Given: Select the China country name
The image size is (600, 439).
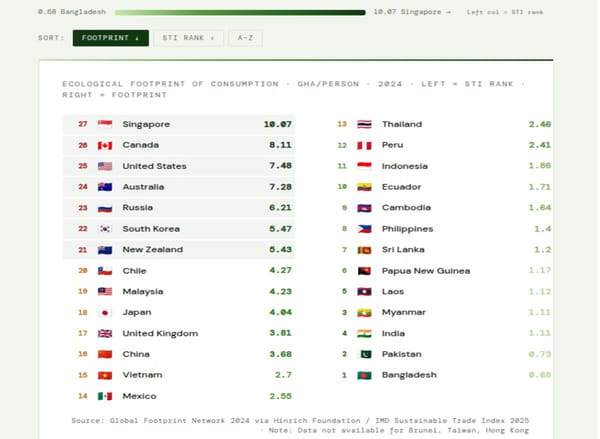Looking at the screenshot, I should (x=136, y=354).
